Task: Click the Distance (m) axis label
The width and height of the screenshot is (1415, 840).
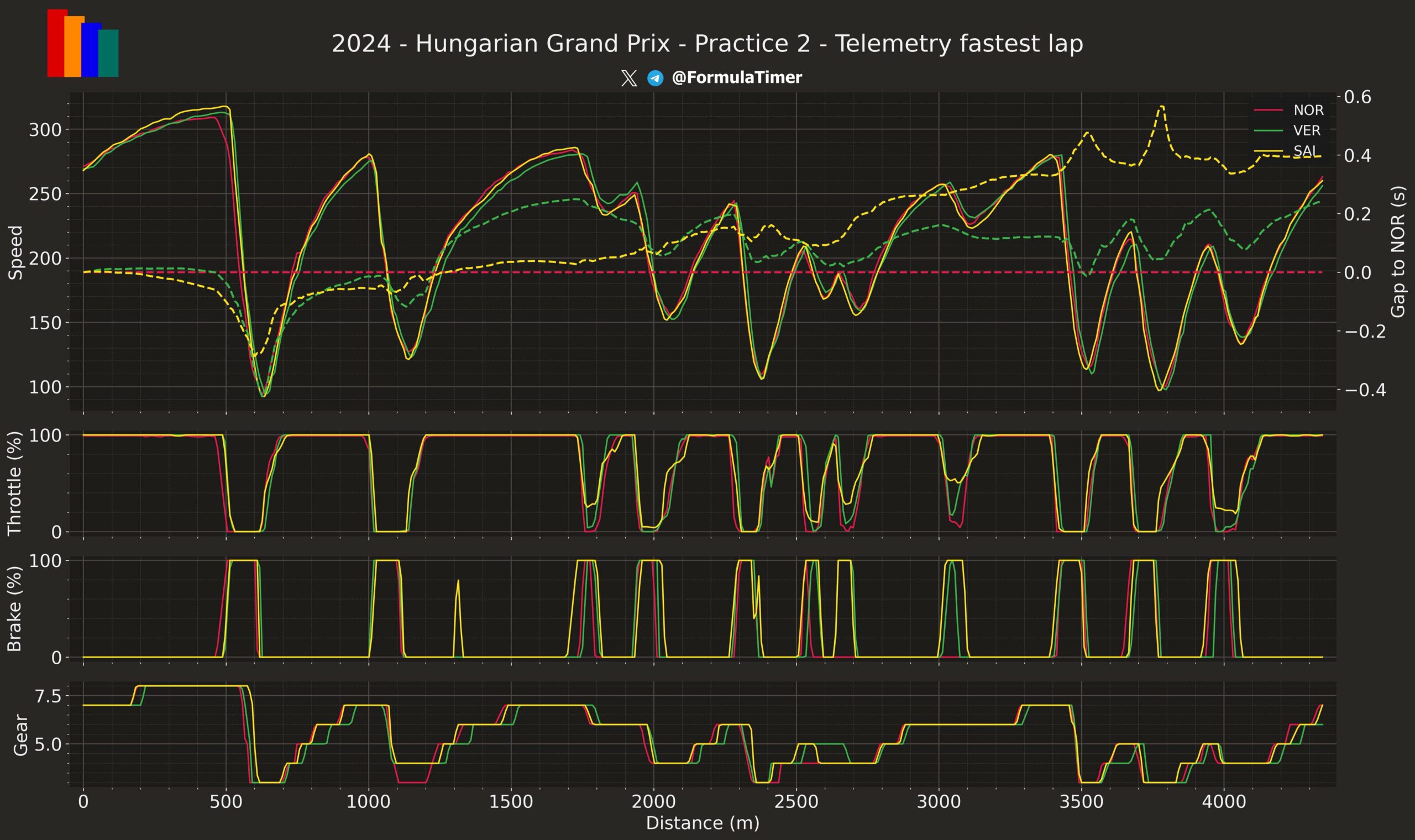Action: click(703, 823)
